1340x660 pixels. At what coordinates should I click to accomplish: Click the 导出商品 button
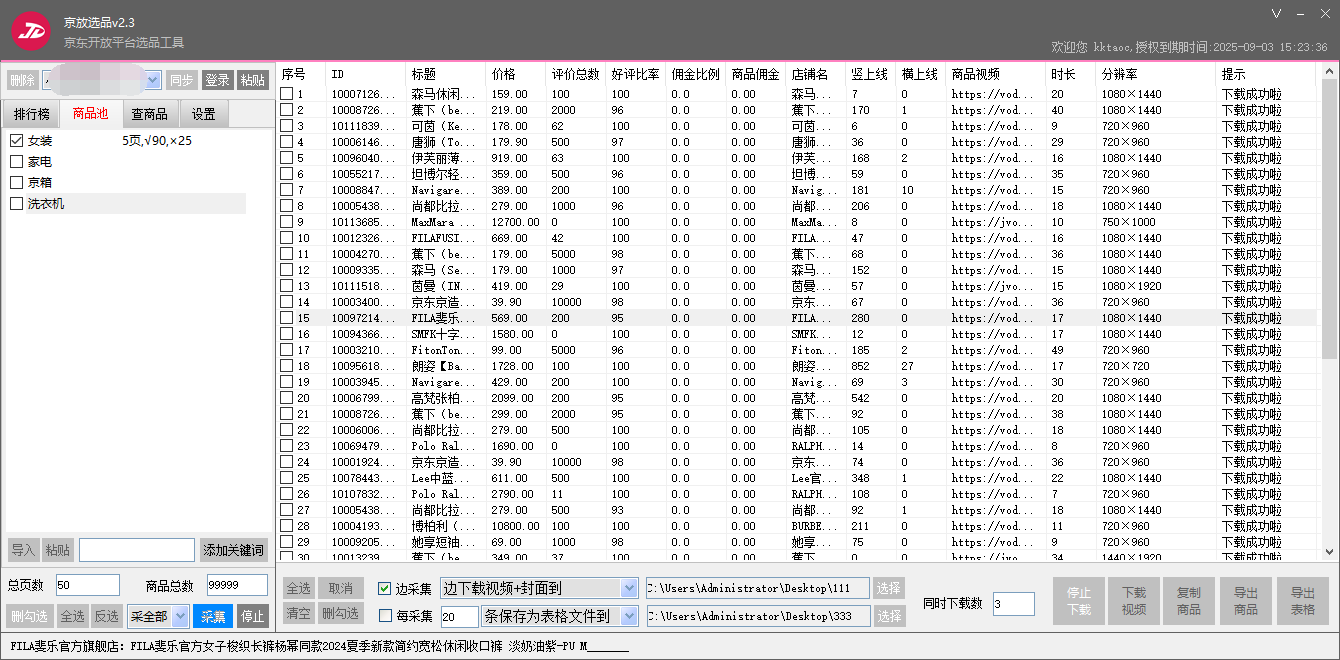tap(1246, 601)
